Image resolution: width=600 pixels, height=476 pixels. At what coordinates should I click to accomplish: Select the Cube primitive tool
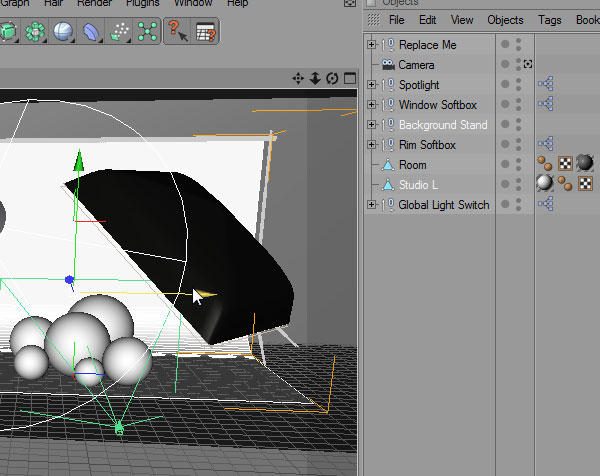click(8, 31)
